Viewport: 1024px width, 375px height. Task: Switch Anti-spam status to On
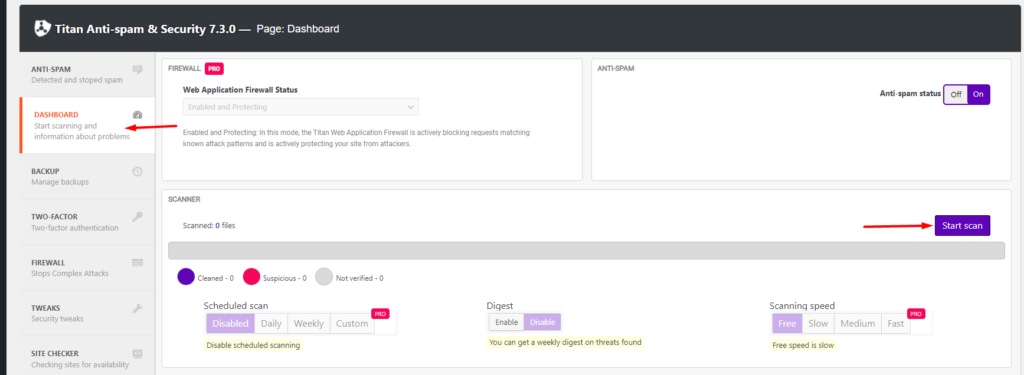pos(978,94)
